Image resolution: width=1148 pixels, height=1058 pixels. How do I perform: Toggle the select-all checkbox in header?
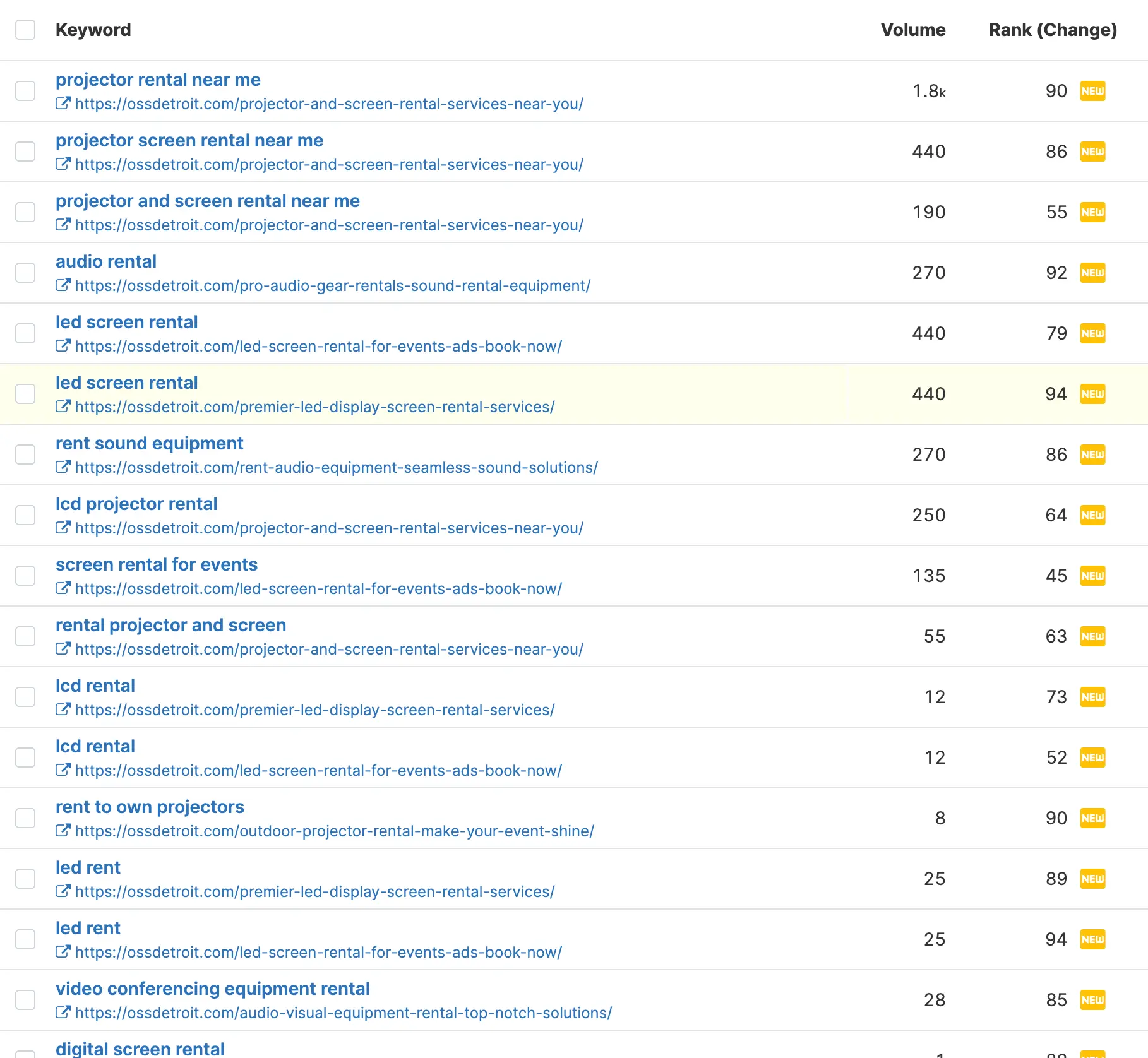coord(25,30)
